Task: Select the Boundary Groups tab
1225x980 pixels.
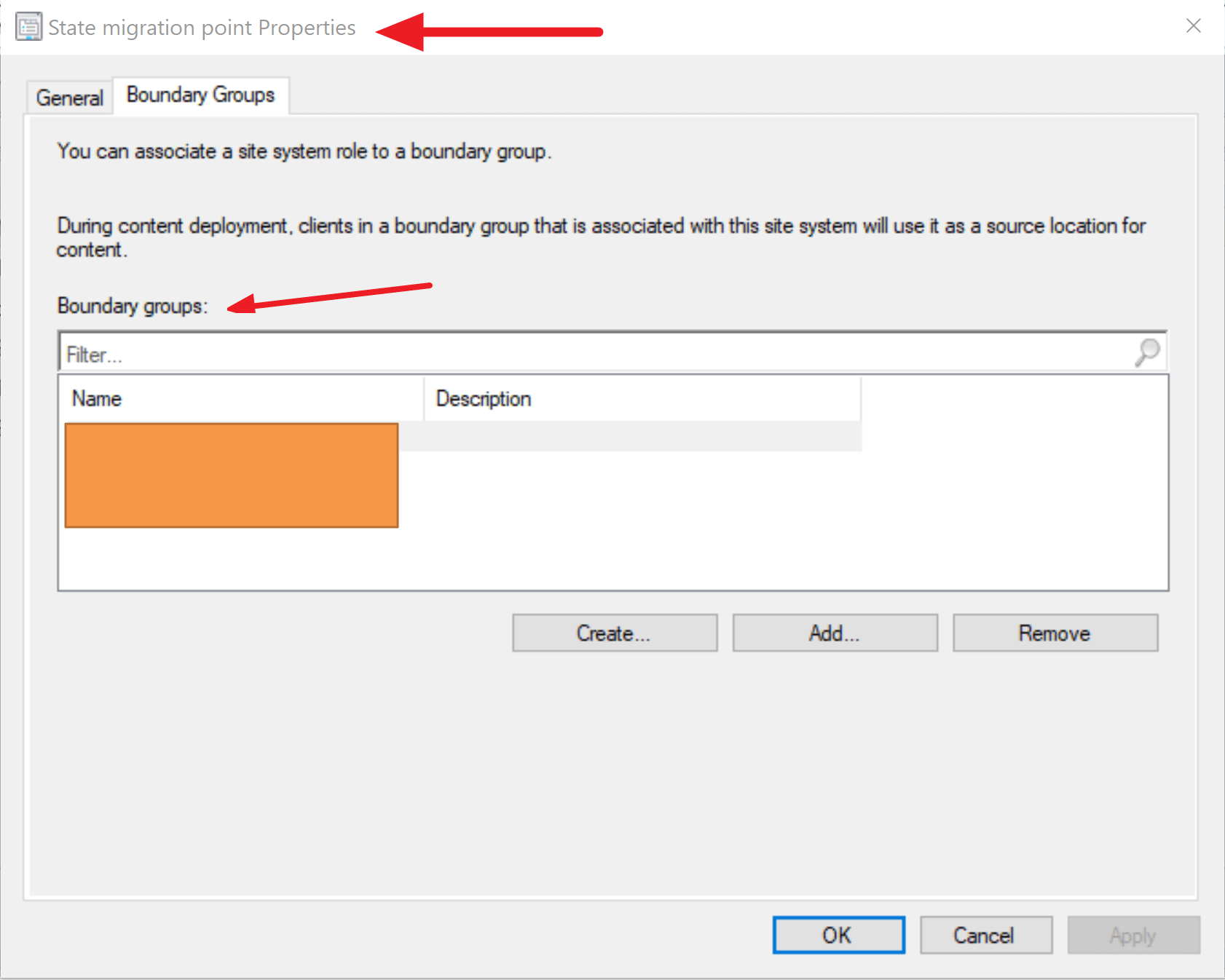Action: point(200,95)
